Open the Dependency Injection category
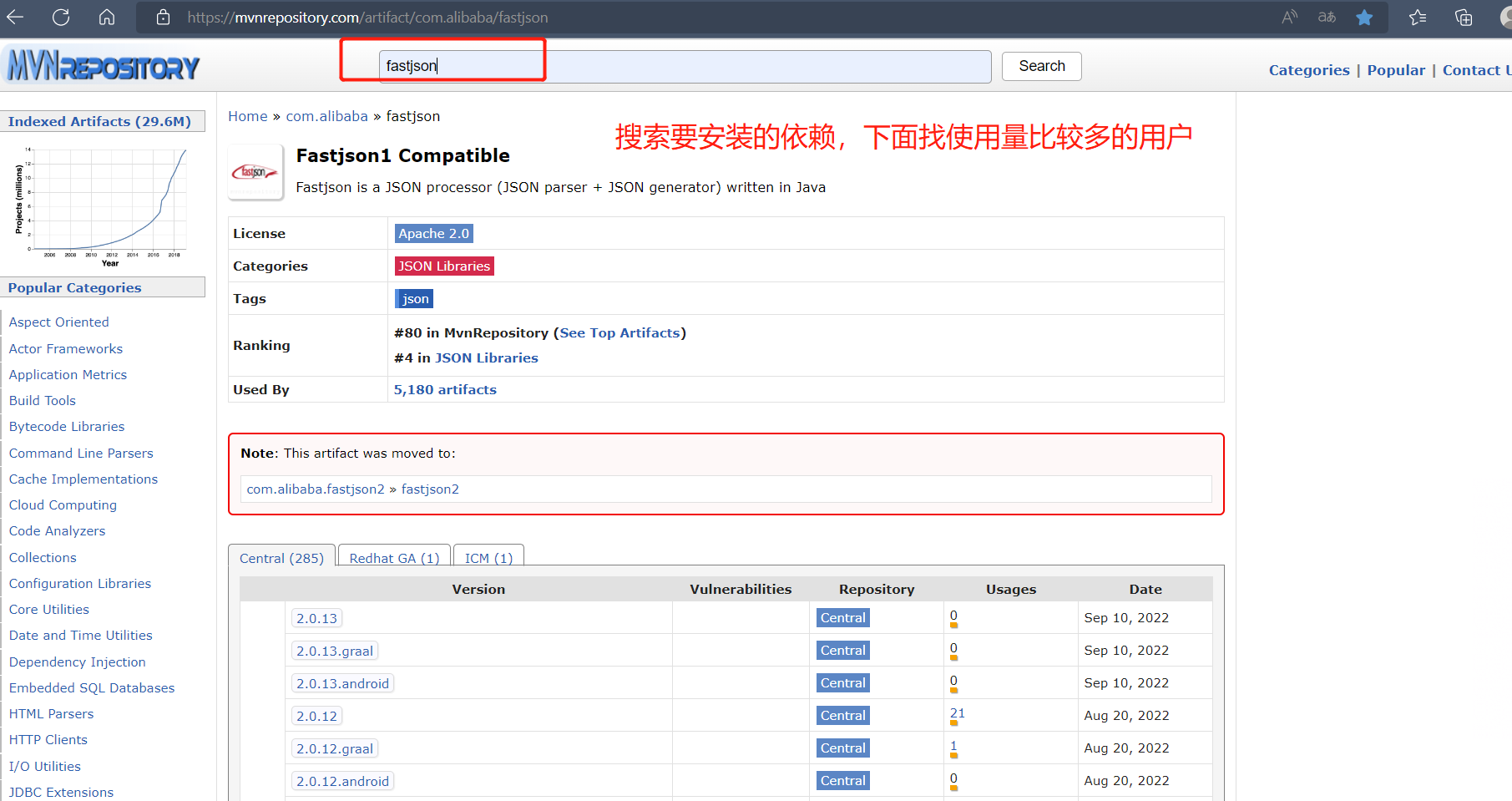 (x=77, y=662)
